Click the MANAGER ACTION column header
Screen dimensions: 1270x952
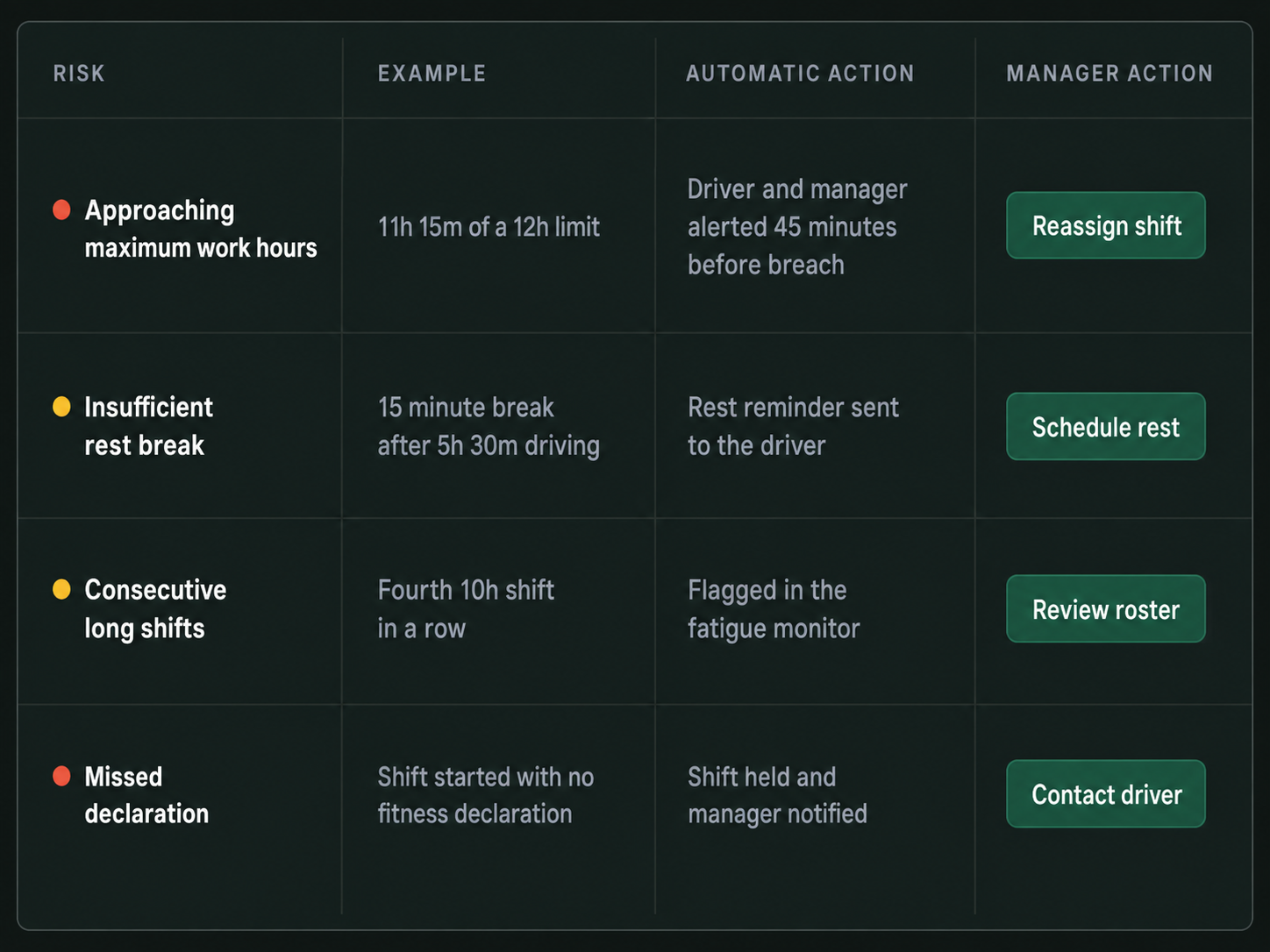click(x=1109, y=74)
